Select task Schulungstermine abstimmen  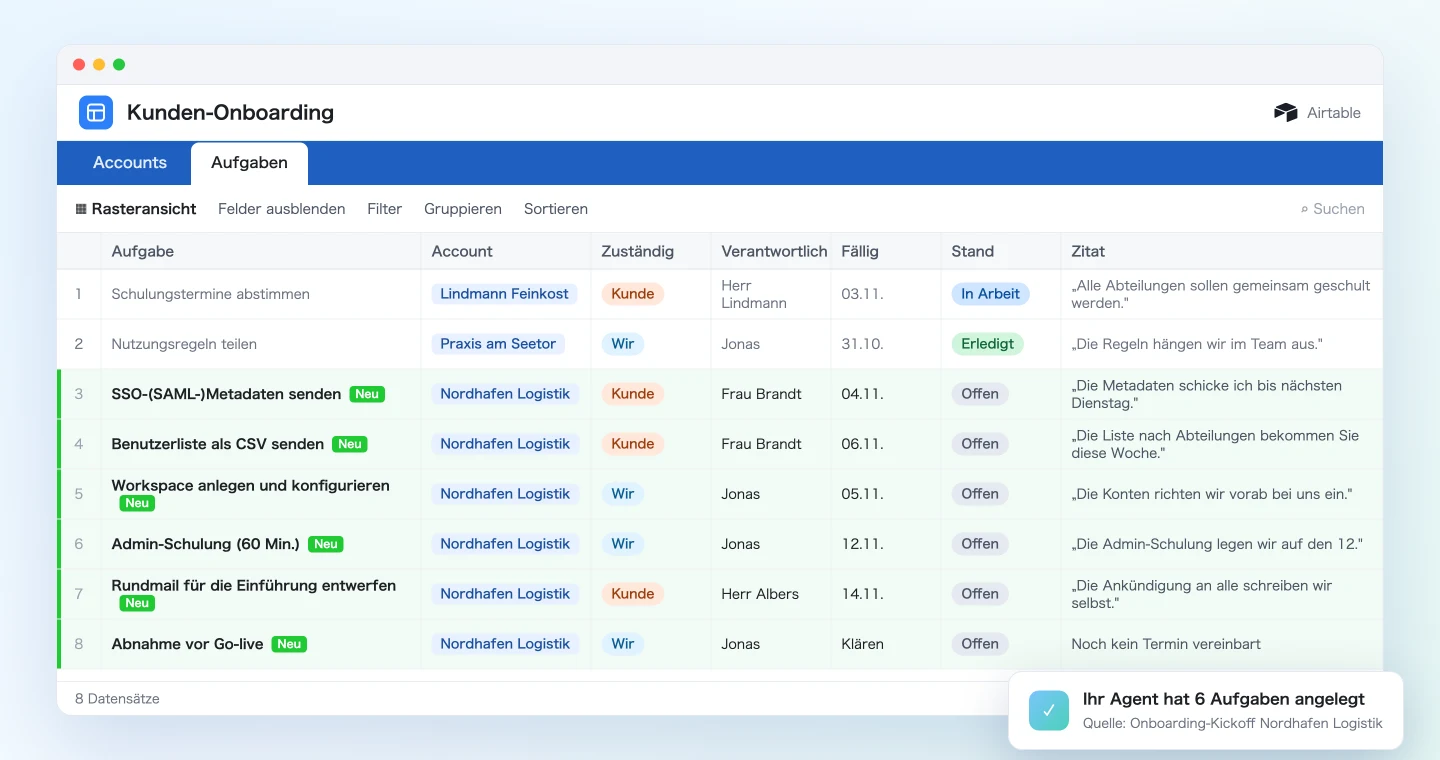click(211, 294)
